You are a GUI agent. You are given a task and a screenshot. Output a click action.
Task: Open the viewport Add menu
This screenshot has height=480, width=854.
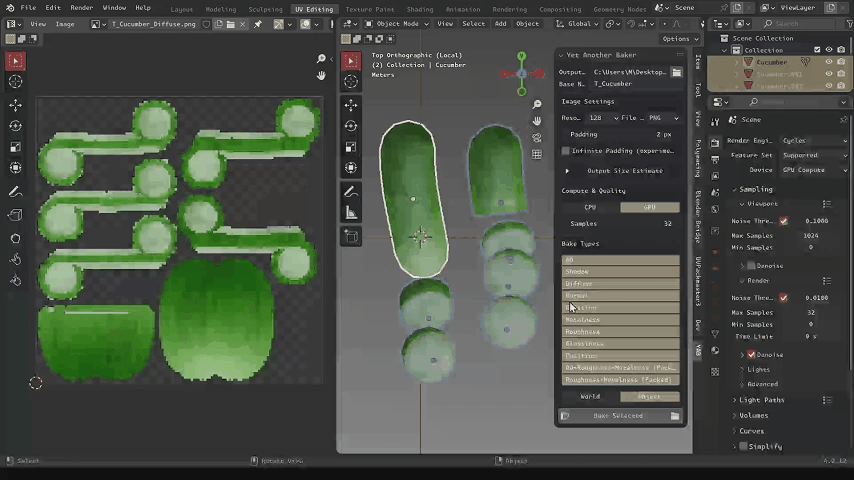point(500,24)
